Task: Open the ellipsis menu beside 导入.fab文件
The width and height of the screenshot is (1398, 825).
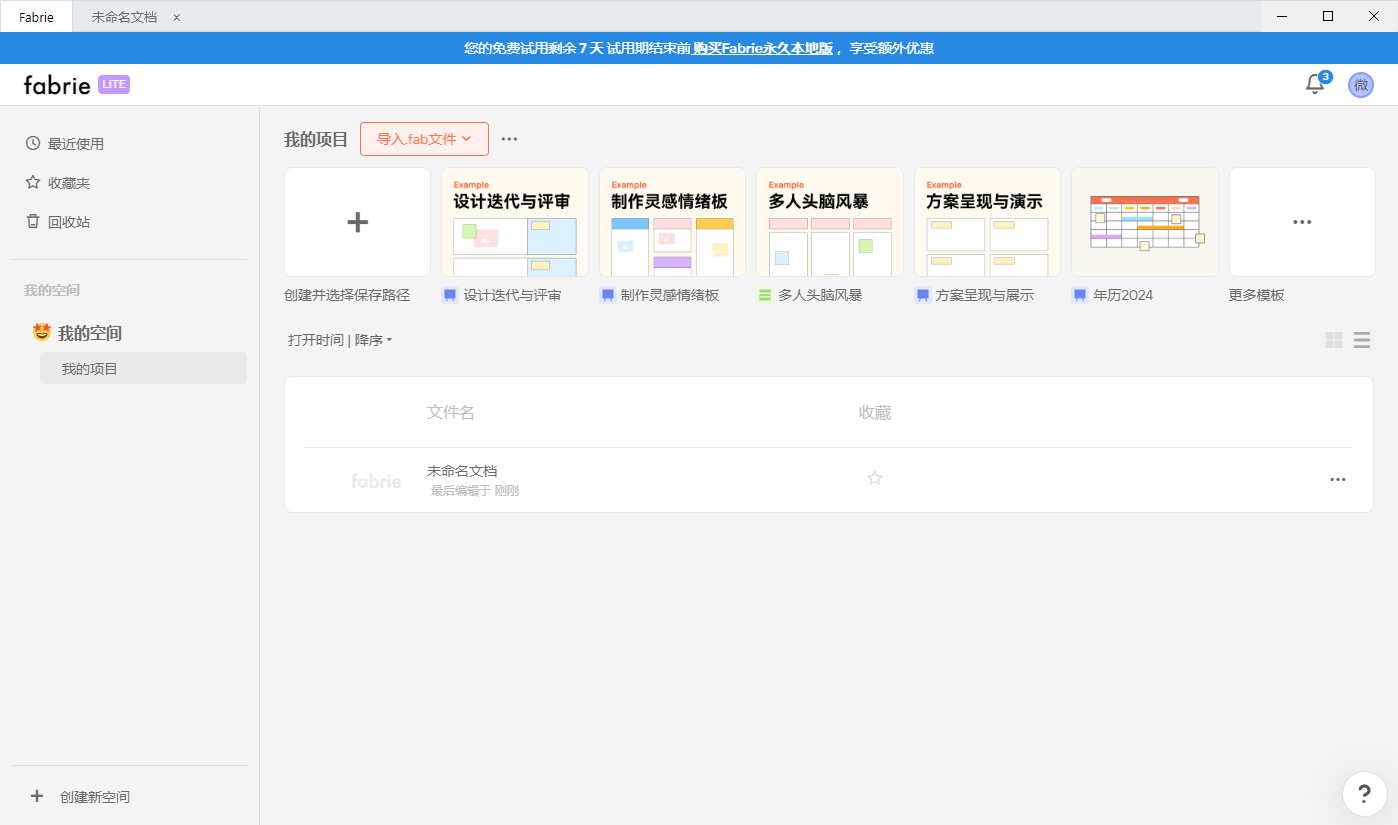Action: point(510,139)
